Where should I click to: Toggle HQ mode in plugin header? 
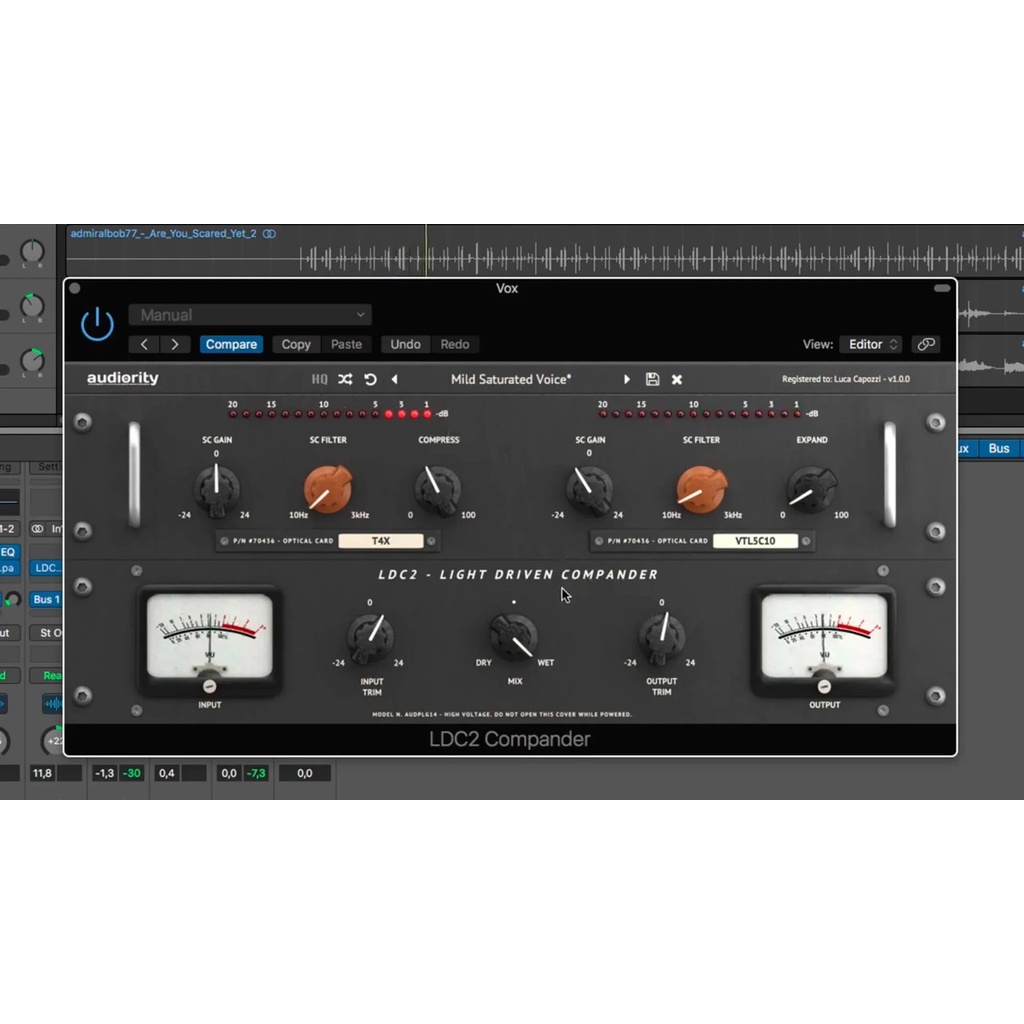pos(319,379)
